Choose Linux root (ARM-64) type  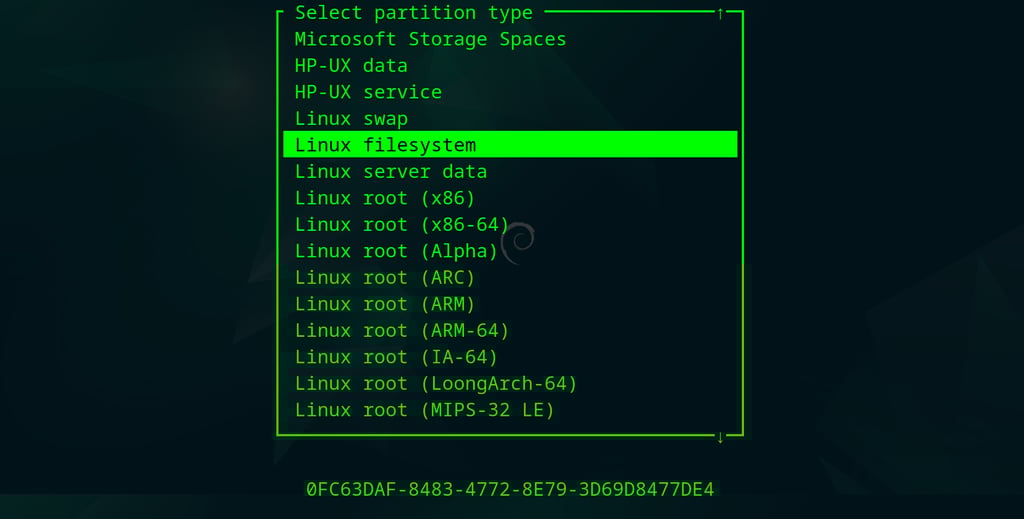[402, 331]
